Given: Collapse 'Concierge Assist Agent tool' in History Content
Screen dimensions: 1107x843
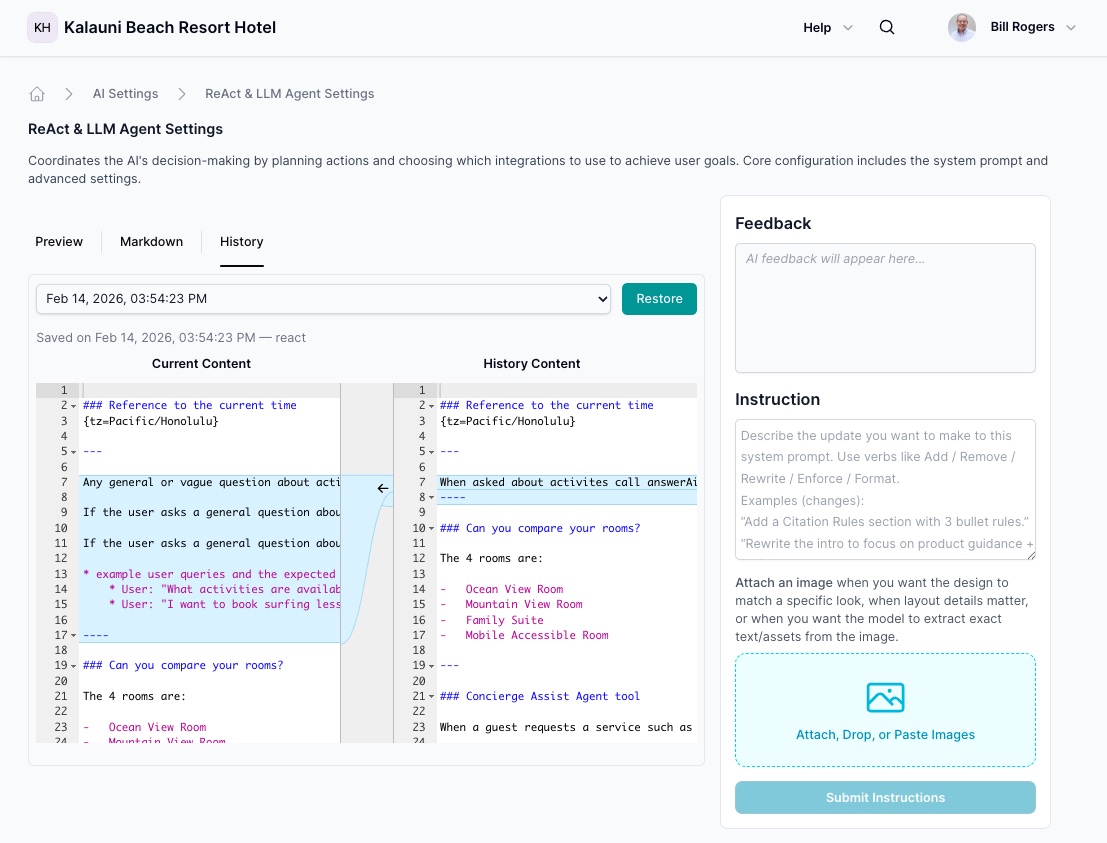Looking at the screenshot, I should point(430,696).
